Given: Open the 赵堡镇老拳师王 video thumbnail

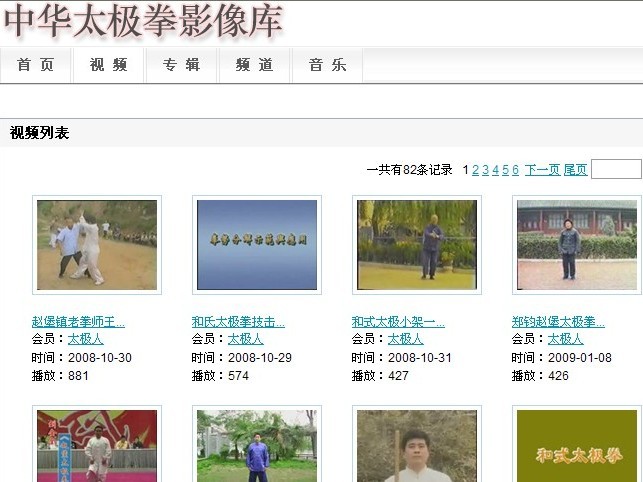Looking at the screenshot, I should (97, 245).
